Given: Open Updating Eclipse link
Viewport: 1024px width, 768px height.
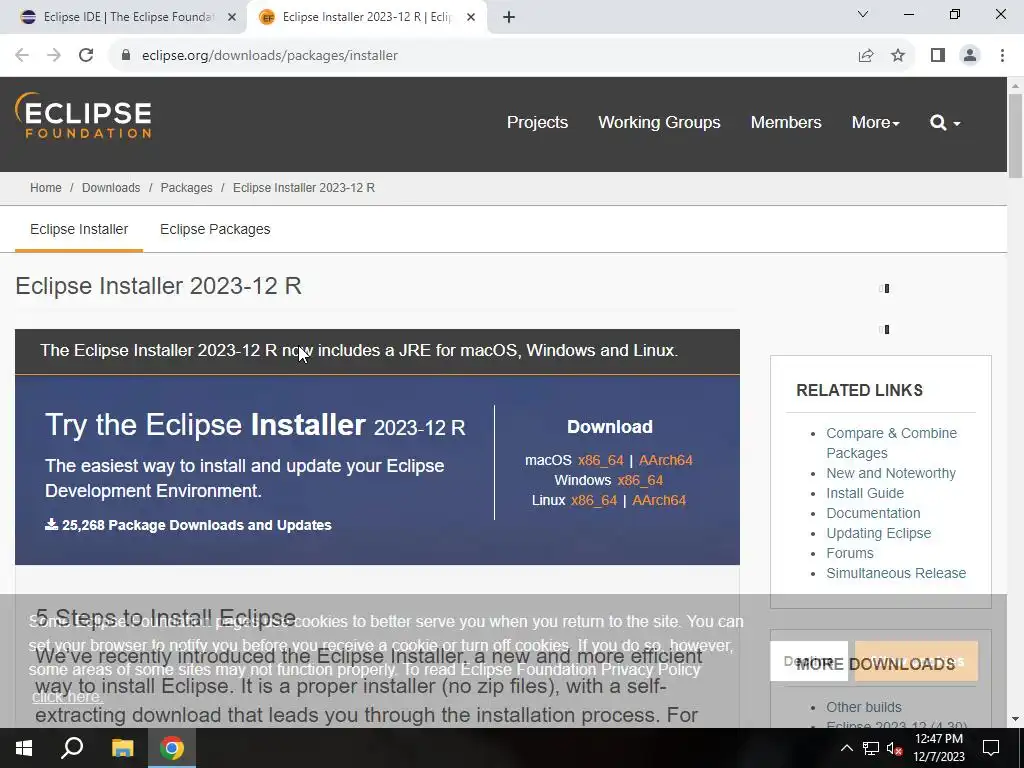Looking at the screenshot, I should (x=878, y=533).
